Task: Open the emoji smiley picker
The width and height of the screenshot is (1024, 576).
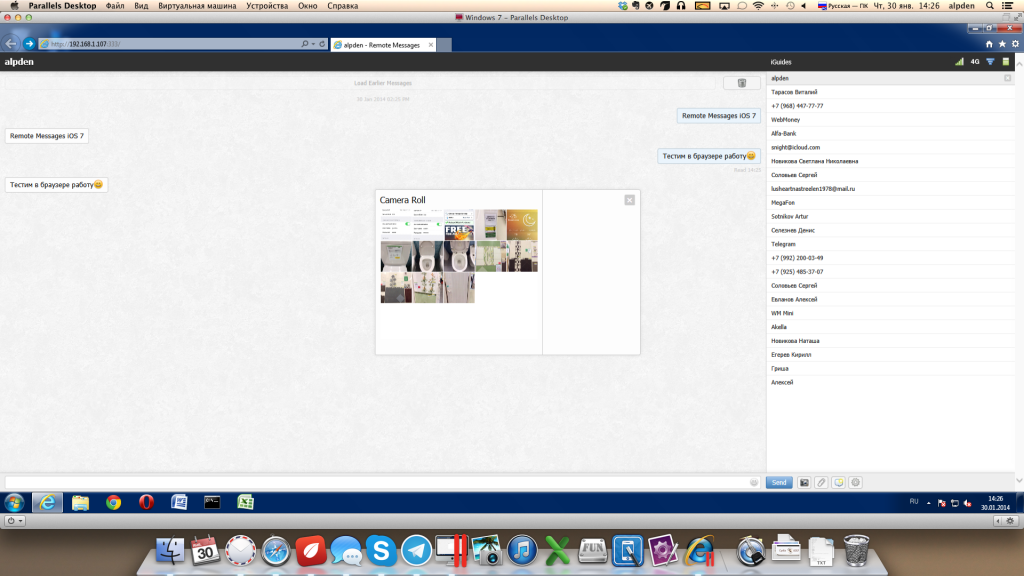Action: (x=754, y=483)
